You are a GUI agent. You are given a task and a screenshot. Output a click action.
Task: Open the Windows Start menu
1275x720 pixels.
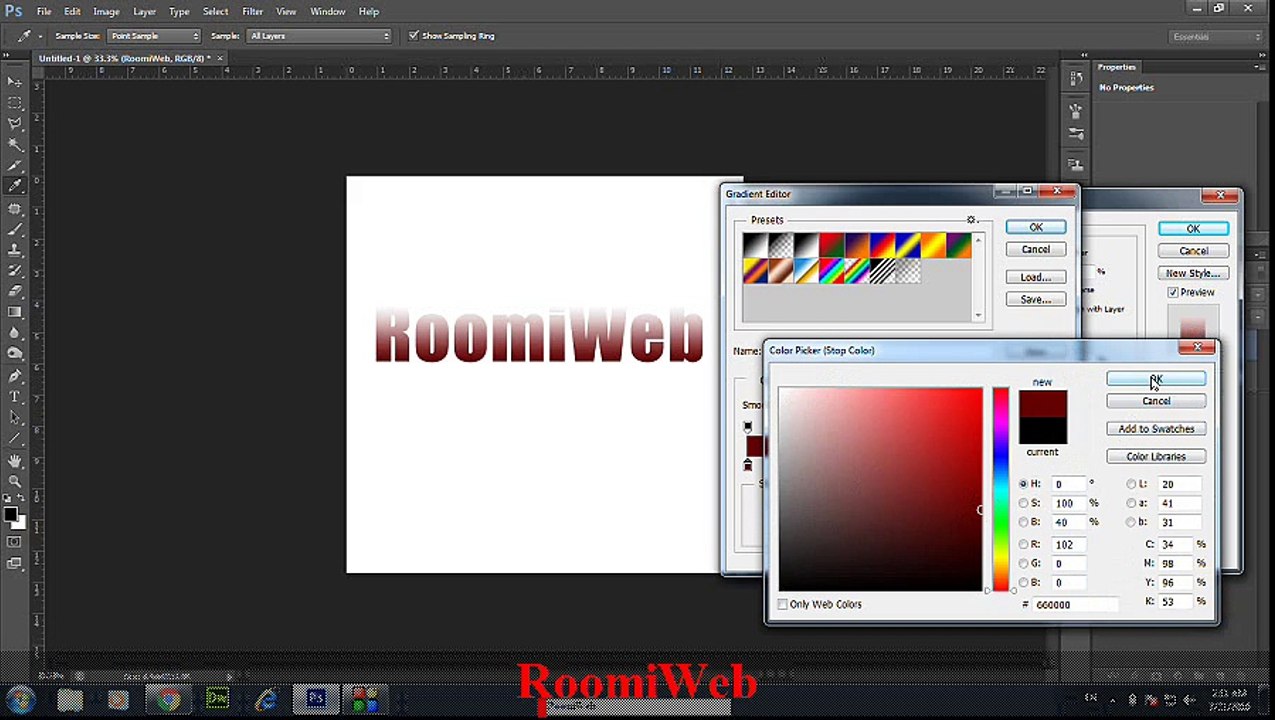21,700
